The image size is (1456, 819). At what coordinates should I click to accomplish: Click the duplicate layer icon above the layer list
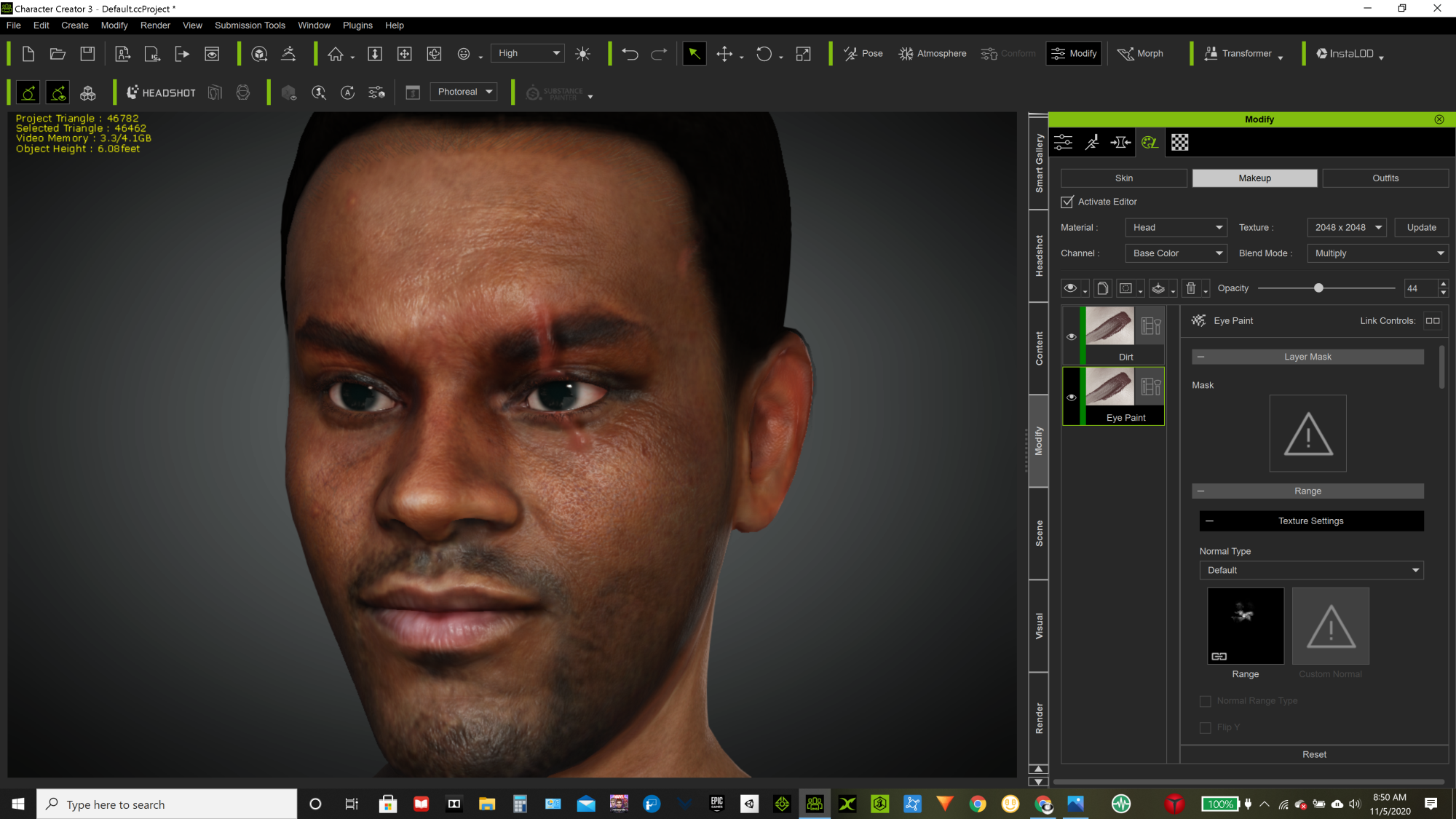tap(1103, 288)
